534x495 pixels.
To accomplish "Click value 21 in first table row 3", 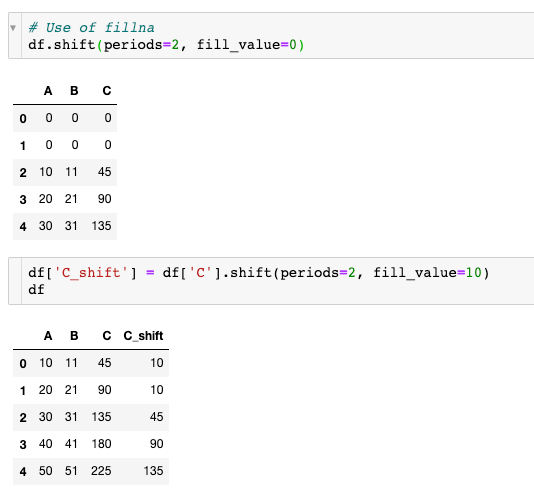I will [71, 199].
